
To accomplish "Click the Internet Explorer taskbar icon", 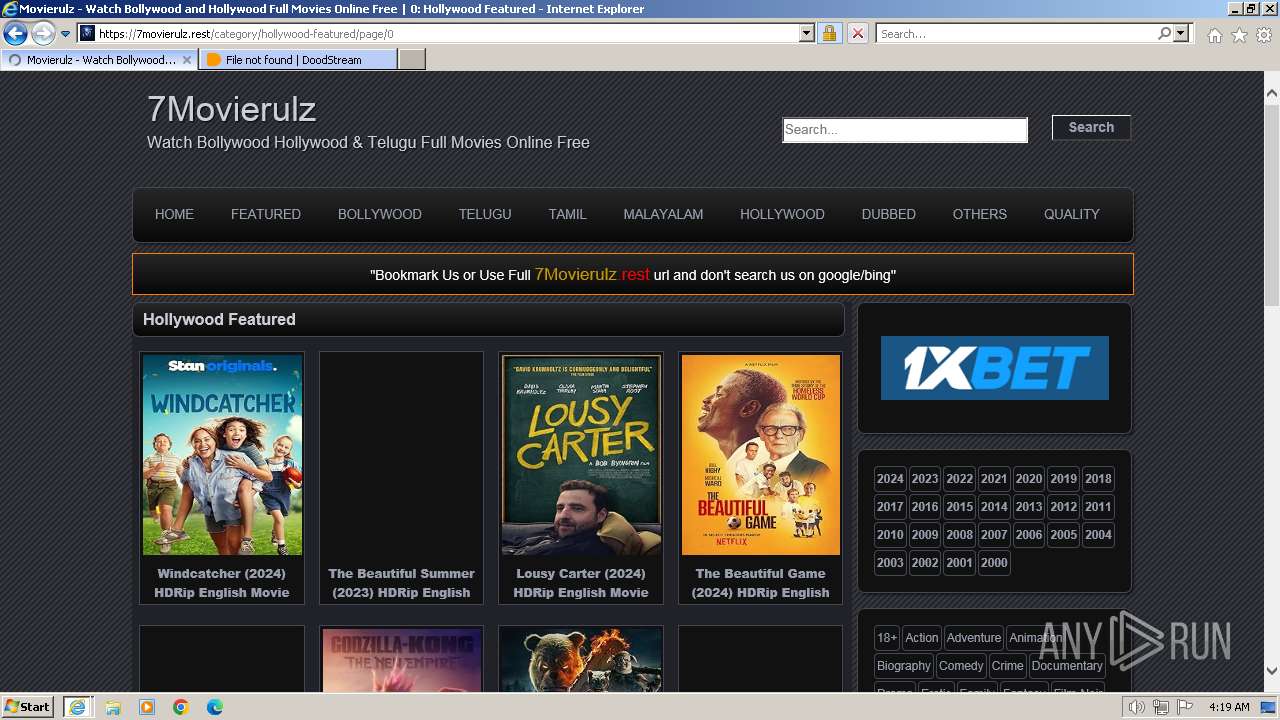I will [x=77, y=707].
